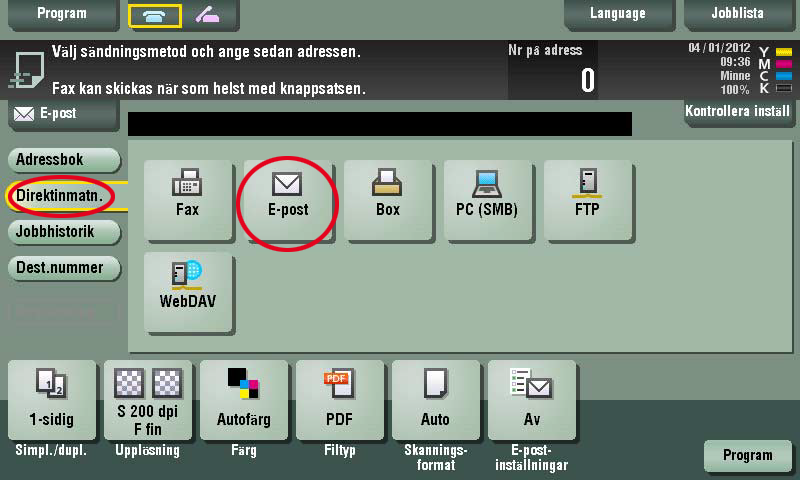Switch to the Jobbhistorik tab
800x480 pixels.
click(x=64, y=232)
